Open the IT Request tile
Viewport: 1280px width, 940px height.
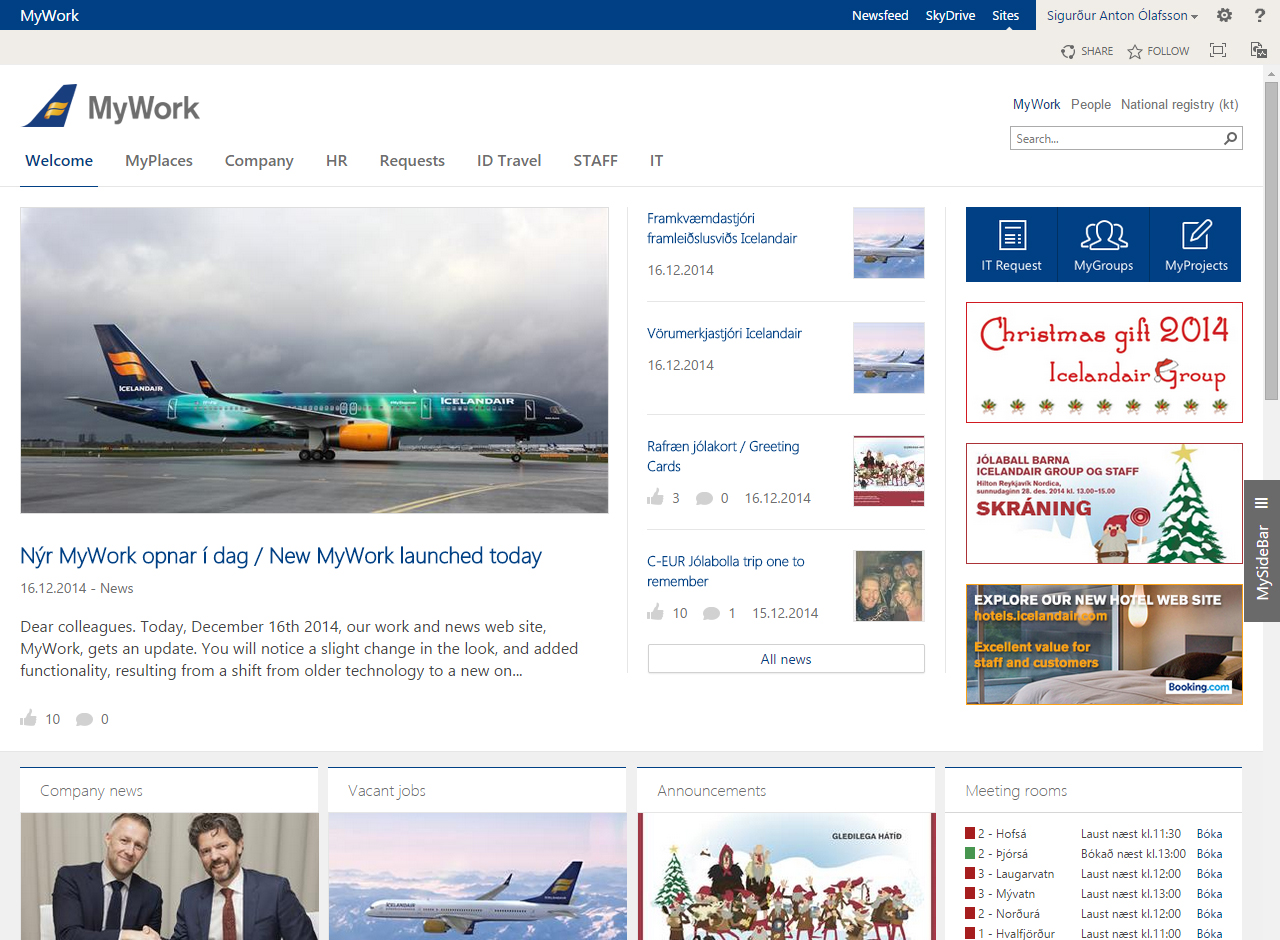[1011, 245]
